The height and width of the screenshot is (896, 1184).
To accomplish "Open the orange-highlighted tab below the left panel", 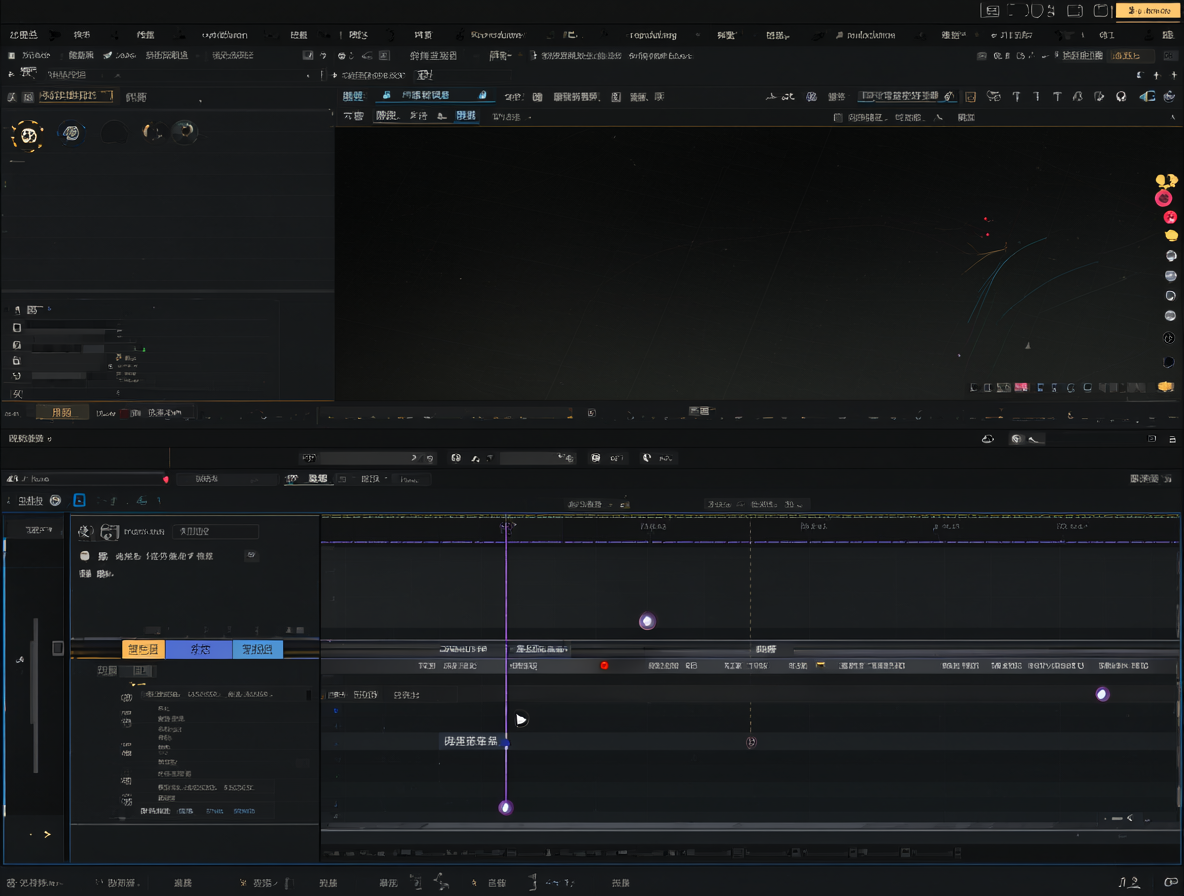I will [62, 412].
